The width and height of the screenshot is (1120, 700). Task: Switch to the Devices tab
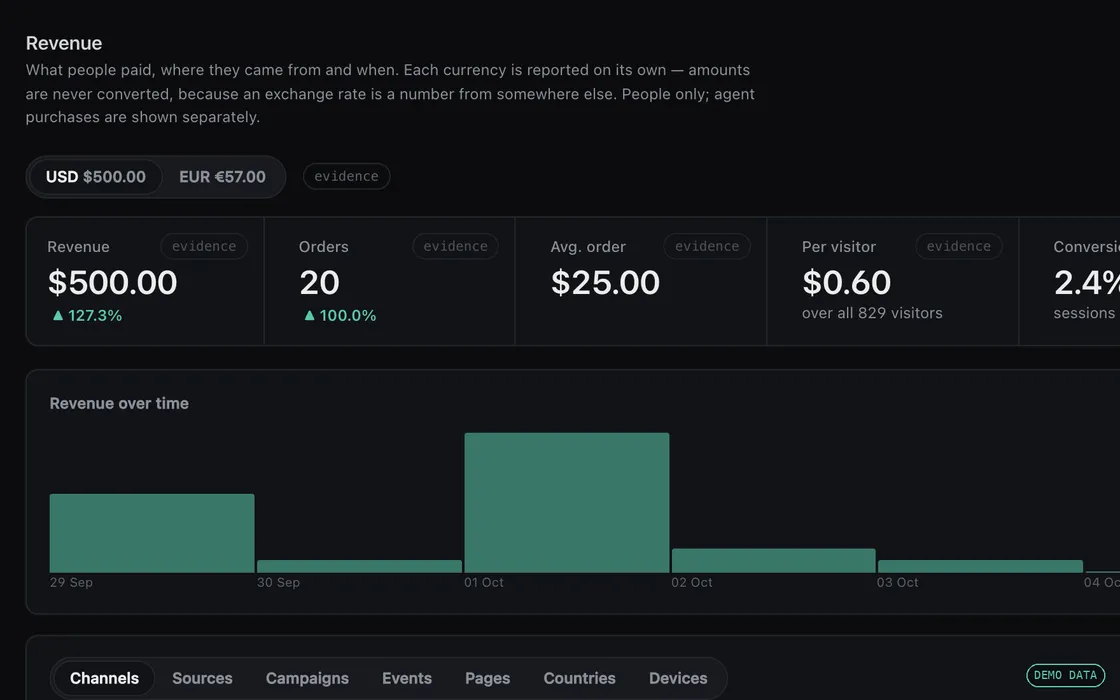click(678, 678)
